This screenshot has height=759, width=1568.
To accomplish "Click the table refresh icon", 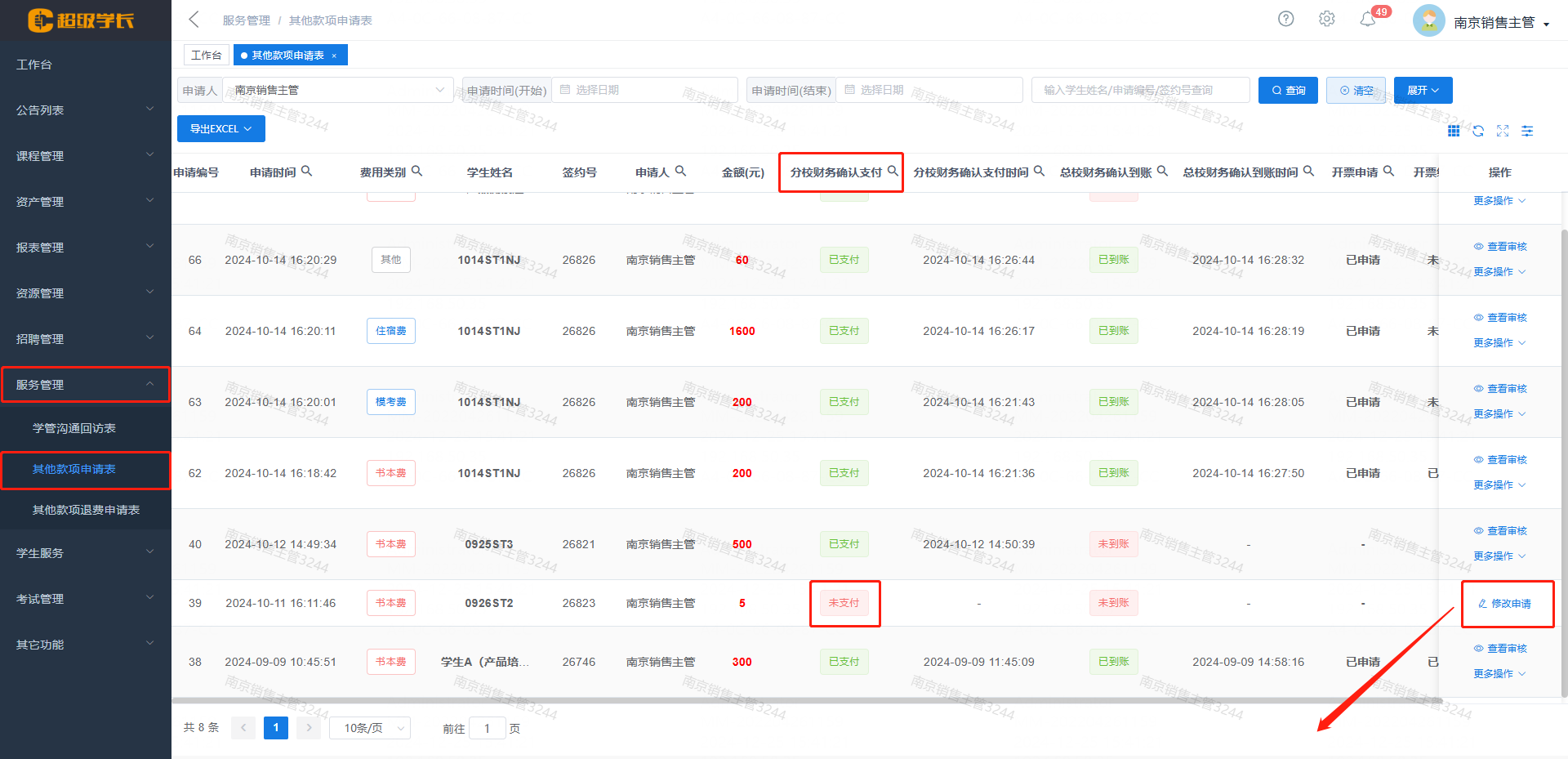I will click(1478, 131).
